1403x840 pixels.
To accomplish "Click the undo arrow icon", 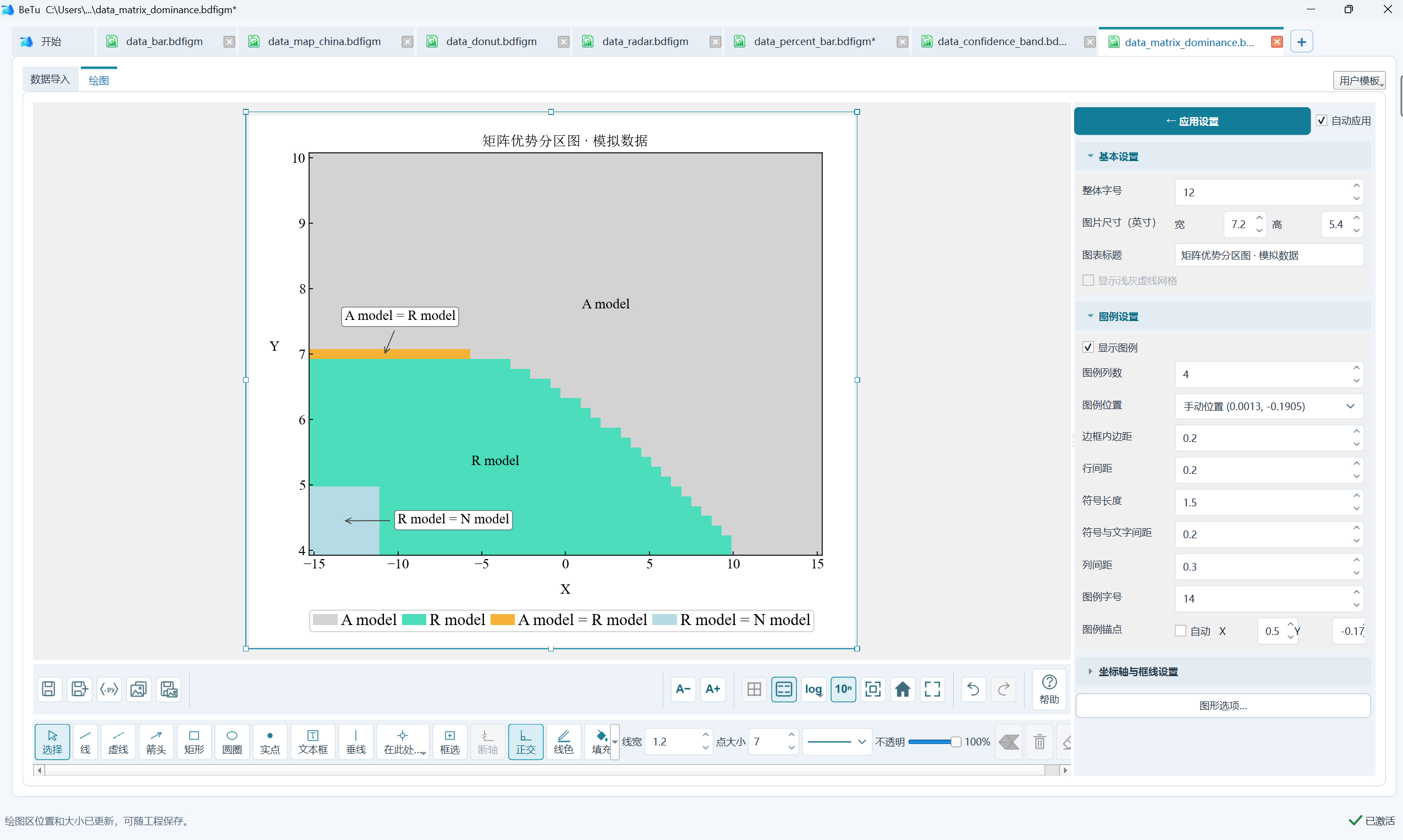I will click(973, 689).
